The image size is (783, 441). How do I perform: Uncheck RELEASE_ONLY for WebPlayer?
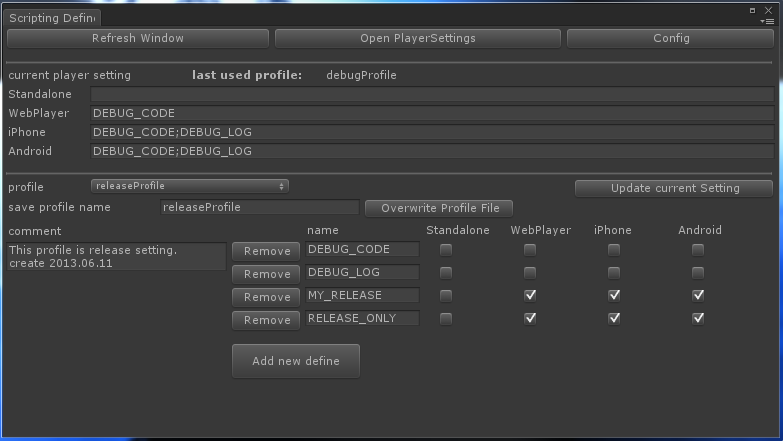tap(530, 319)
